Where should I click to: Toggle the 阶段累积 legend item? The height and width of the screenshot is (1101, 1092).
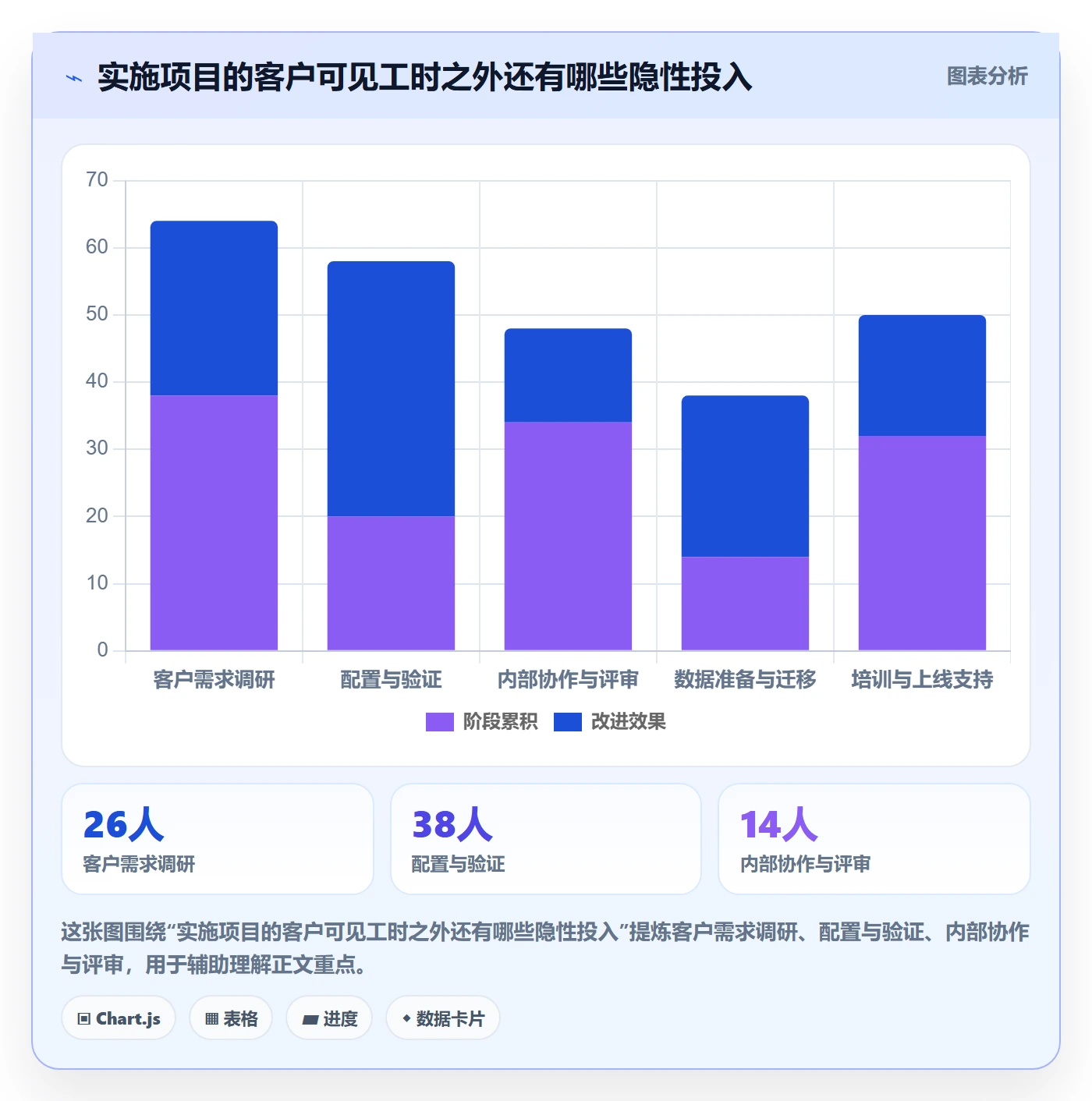(x=481, y=722)
